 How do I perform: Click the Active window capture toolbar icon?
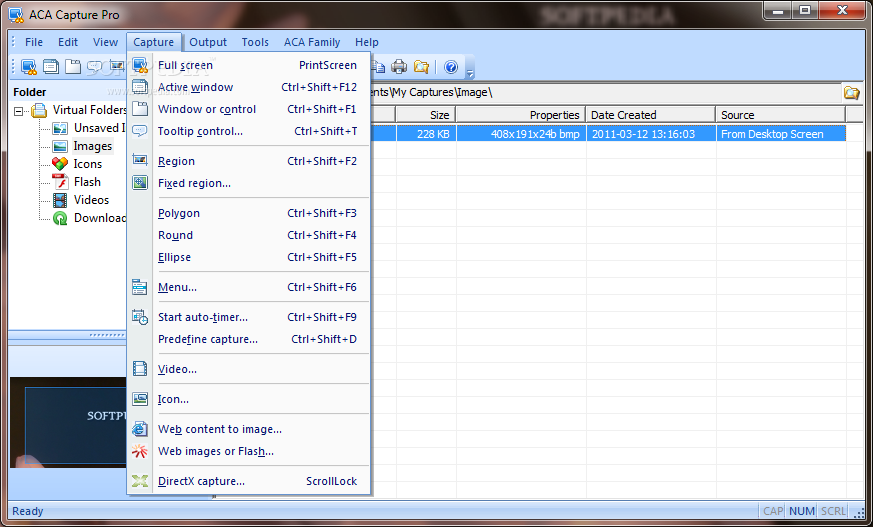pos(51,67)
